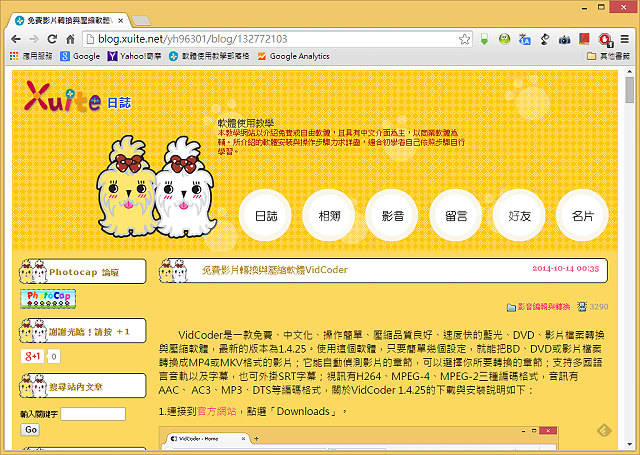
Task: Click the green download arrow extension icon
Action: 484,39
